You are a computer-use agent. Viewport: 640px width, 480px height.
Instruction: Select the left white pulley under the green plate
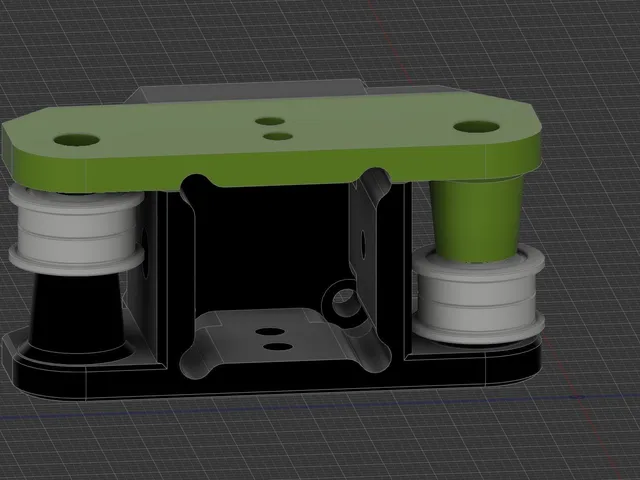tap(76, 230)
